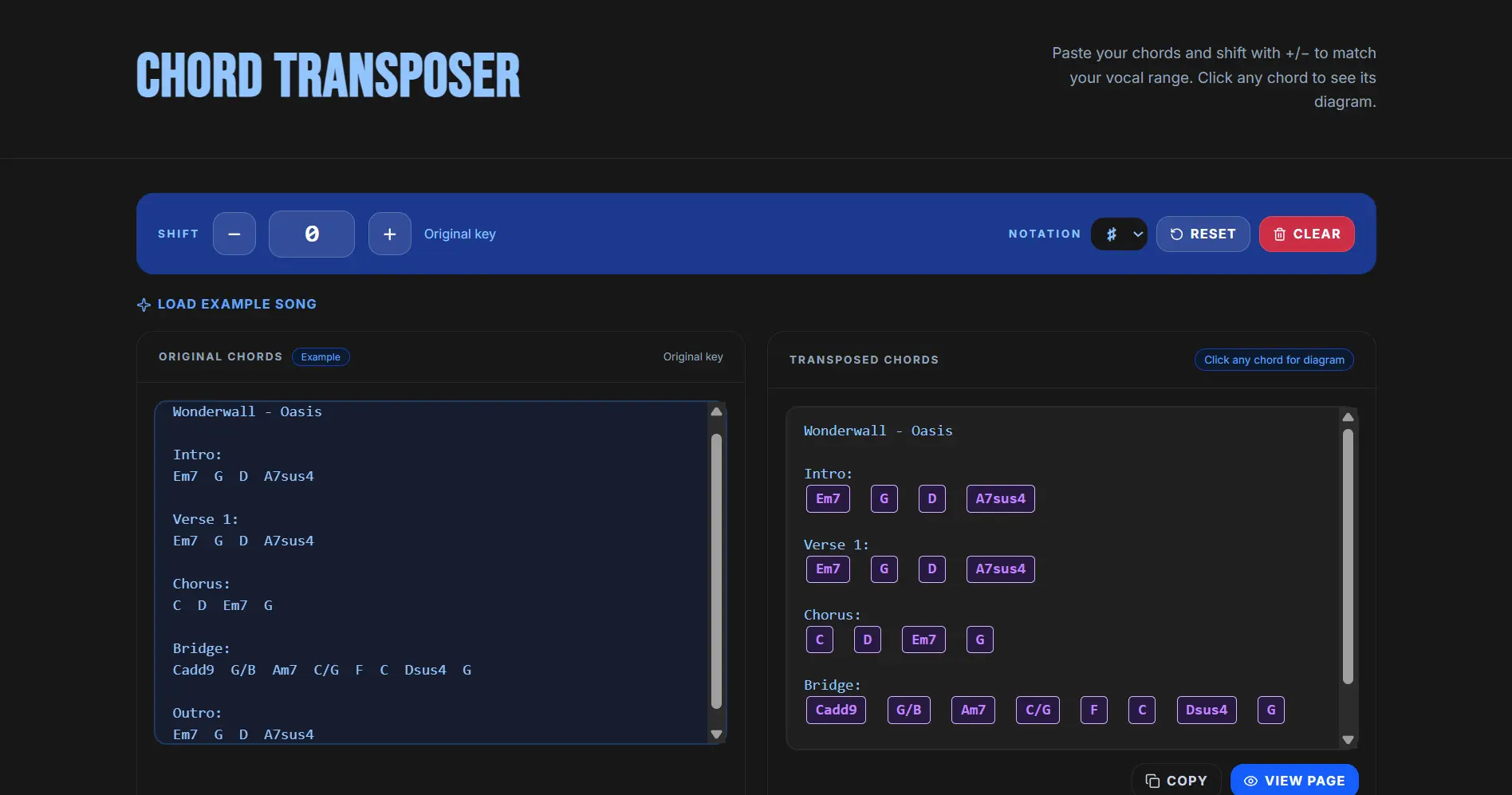Click the 'Click any chord for diagram' badge
Screen dimensions: 1512x795
(1274, 360)
